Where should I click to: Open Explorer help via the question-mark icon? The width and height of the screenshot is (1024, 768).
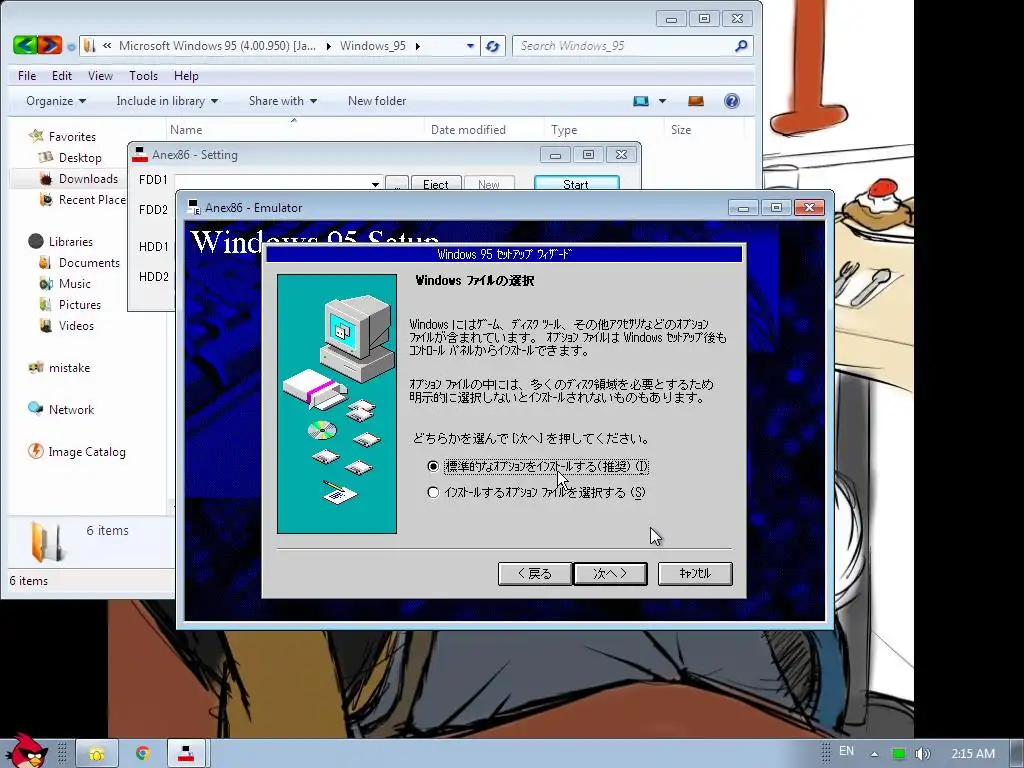click(731, 101)
